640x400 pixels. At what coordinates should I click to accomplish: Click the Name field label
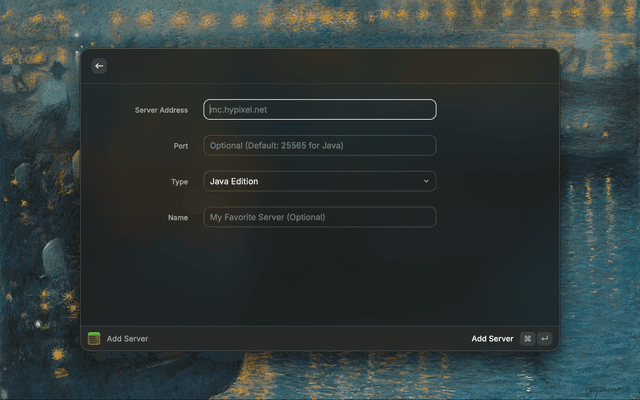[x=178, y=217]
